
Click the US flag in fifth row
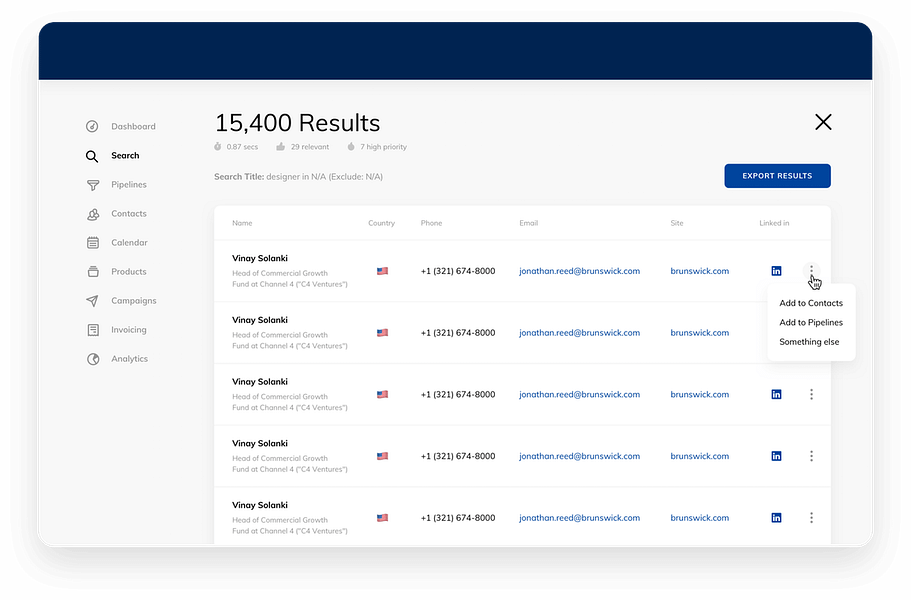(382, 518)
